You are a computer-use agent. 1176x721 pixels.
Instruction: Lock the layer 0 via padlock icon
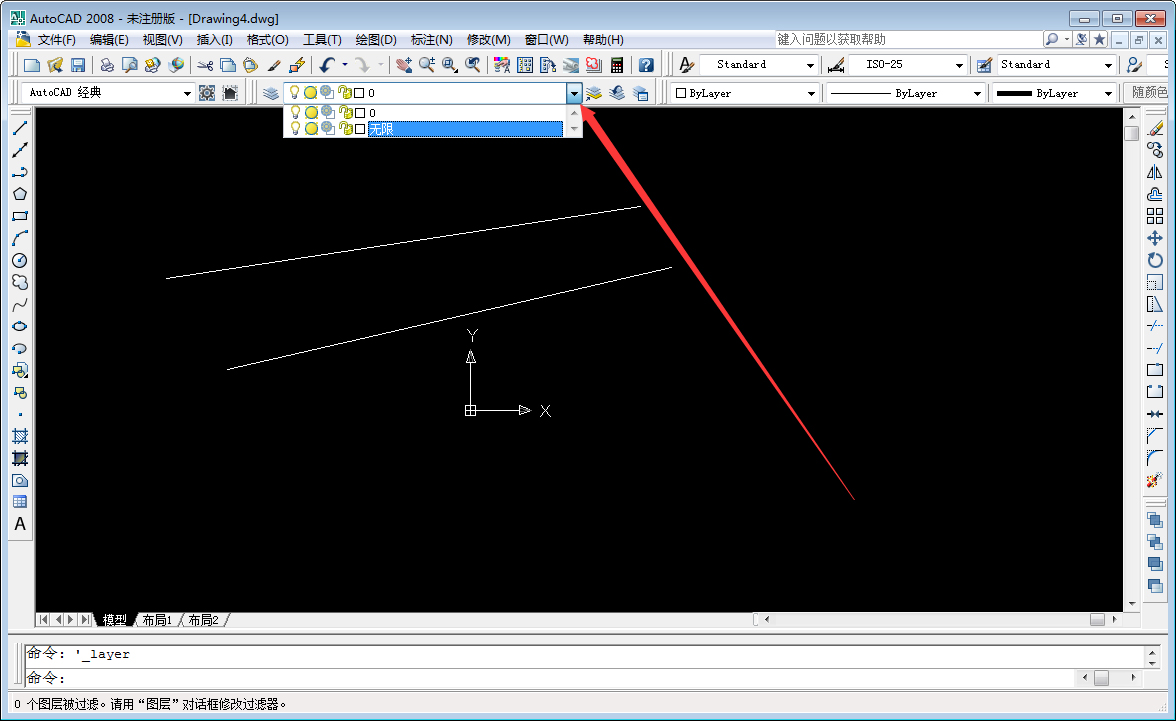[x=344, y=113]
